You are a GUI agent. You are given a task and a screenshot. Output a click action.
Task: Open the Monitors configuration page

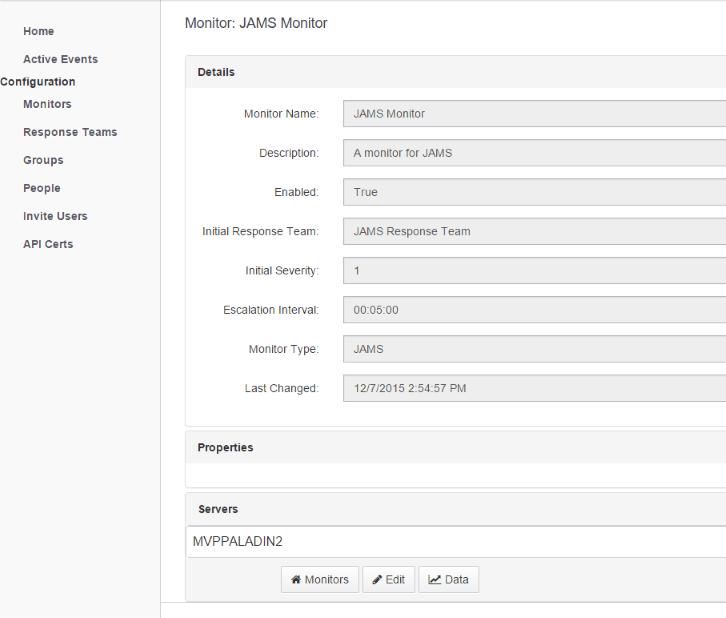click(x=47, y=104)
